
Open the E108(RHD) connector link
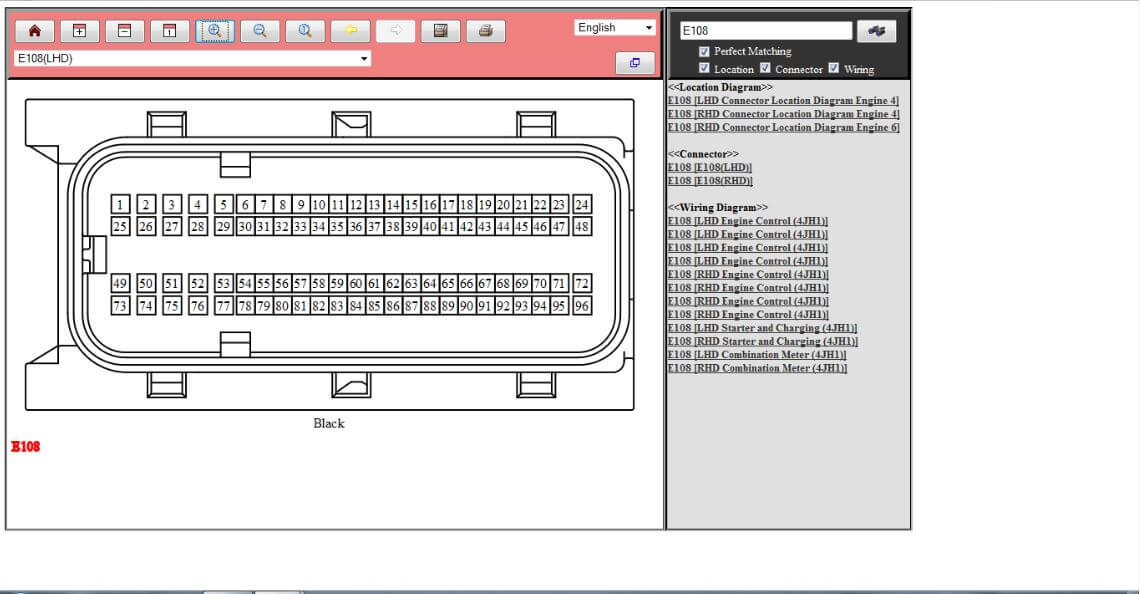click(710, 181)
